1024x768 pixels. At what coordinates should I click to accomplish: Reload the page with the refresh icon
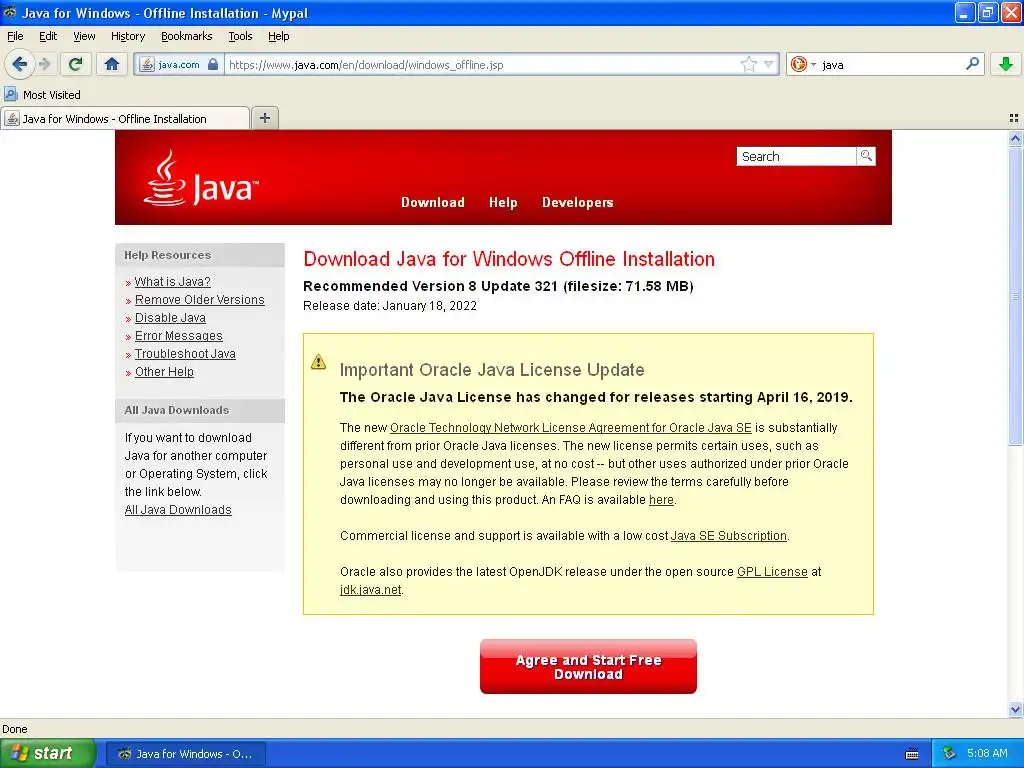75,64
